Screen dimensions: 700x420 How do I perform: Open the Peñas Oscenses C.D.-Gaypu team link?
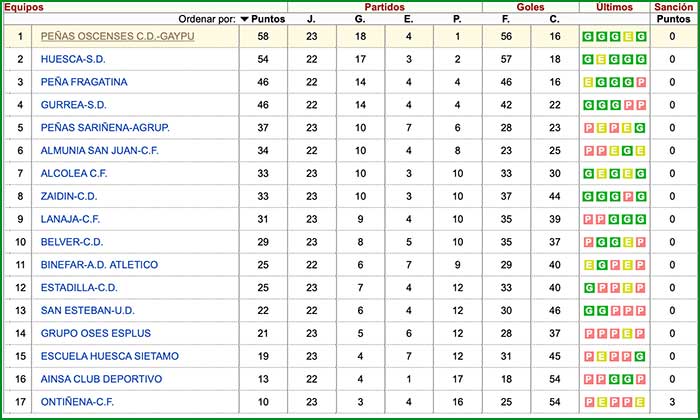click(x=117, y=36)
